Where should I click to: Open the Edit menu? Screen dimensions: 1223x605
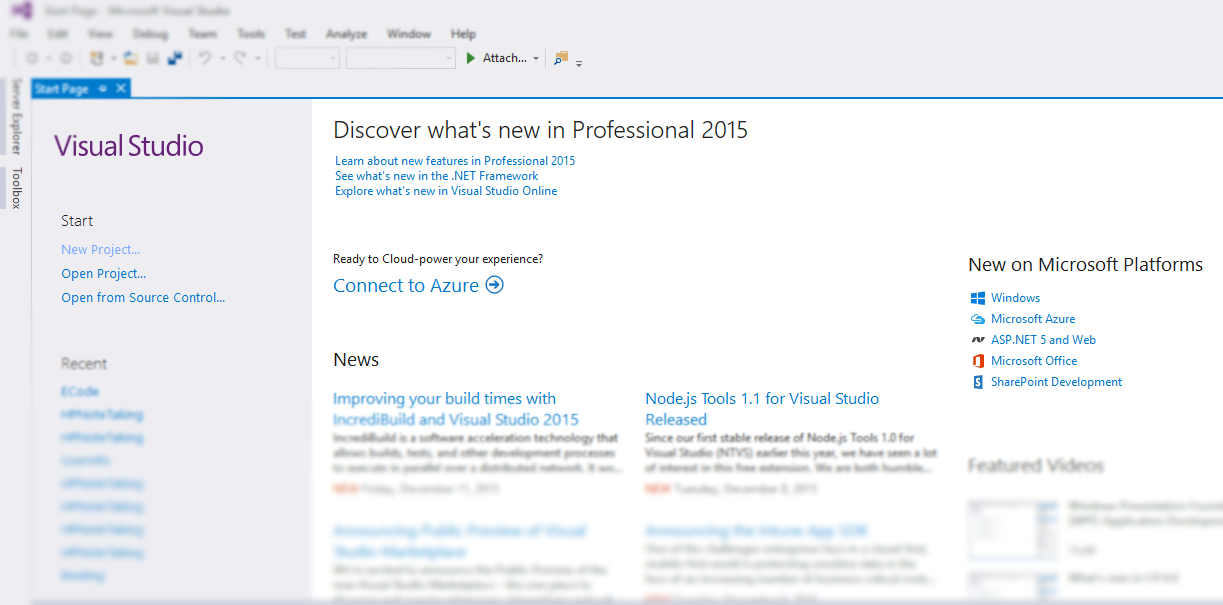pyautogui.click(x=57, y=34)
